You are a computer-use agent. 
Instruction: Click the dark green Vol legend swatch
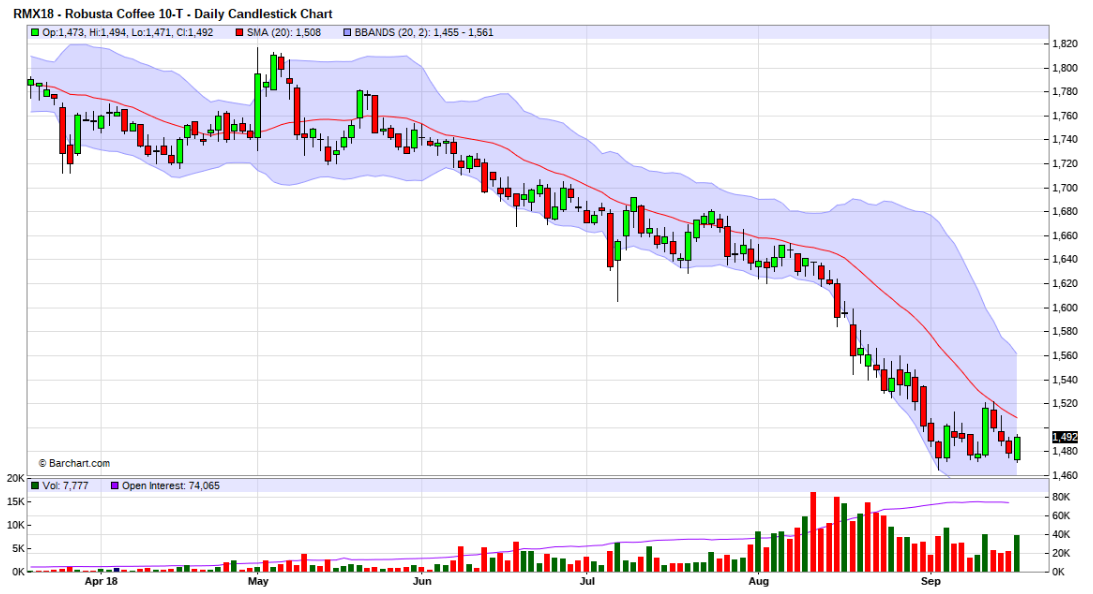(x=35, y=485)
